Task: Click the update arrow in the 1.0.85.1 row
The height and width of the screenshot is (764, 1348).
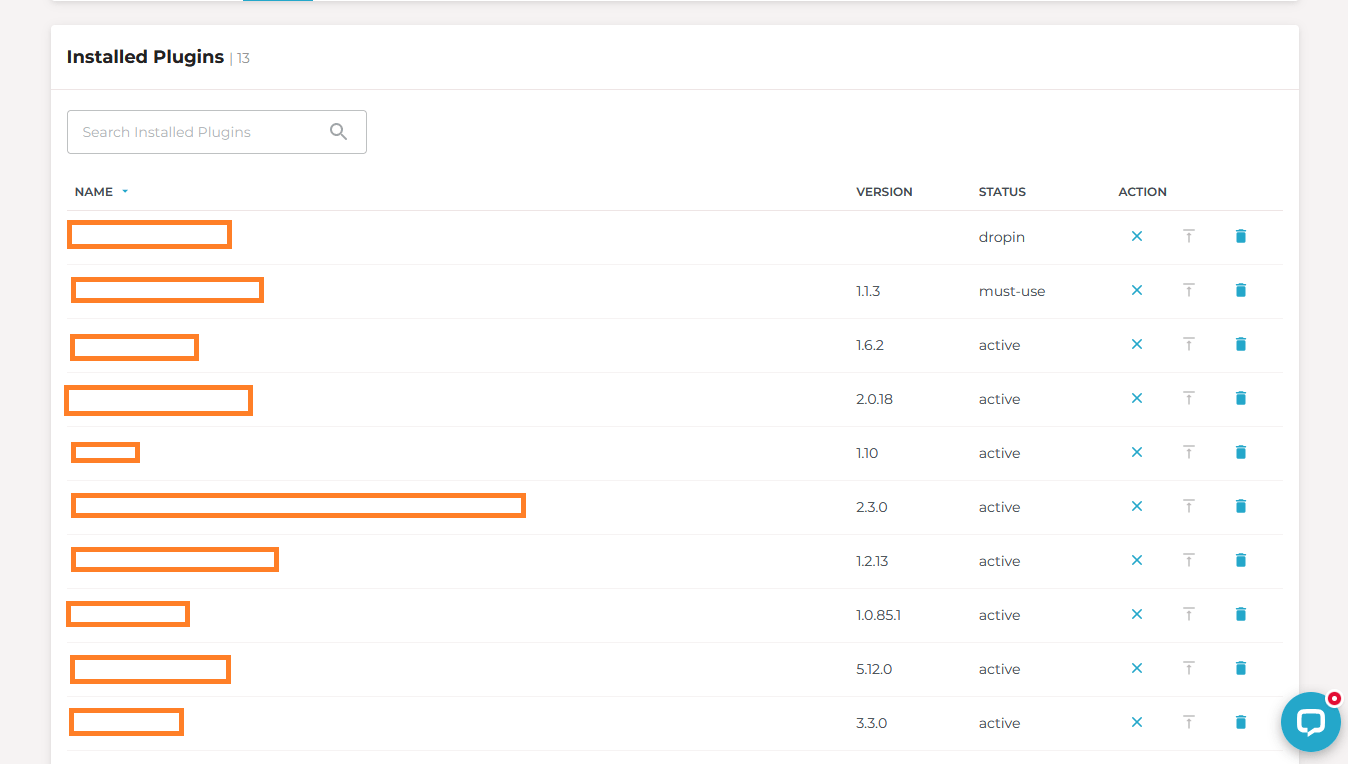Action: (1189, 614)
